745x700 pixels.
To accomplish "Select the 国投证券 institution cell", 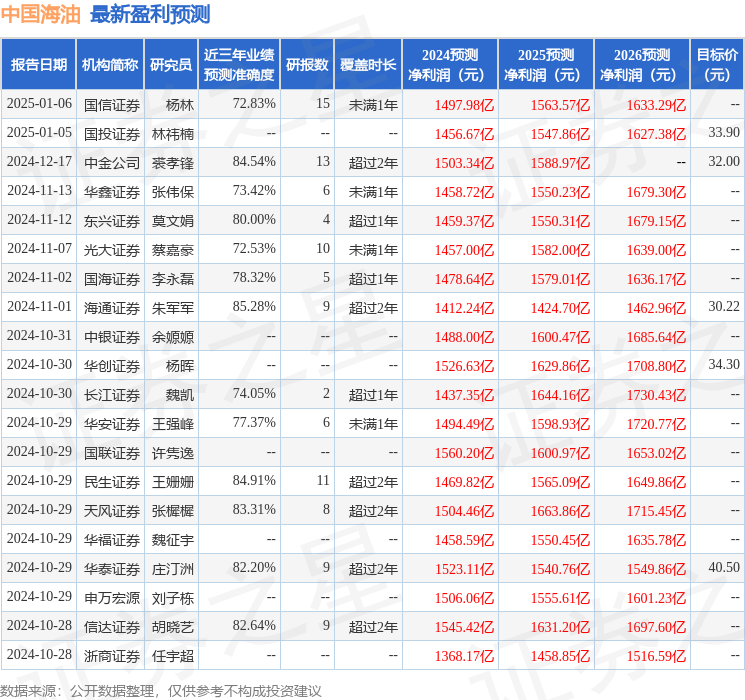I will pos(112,134).
